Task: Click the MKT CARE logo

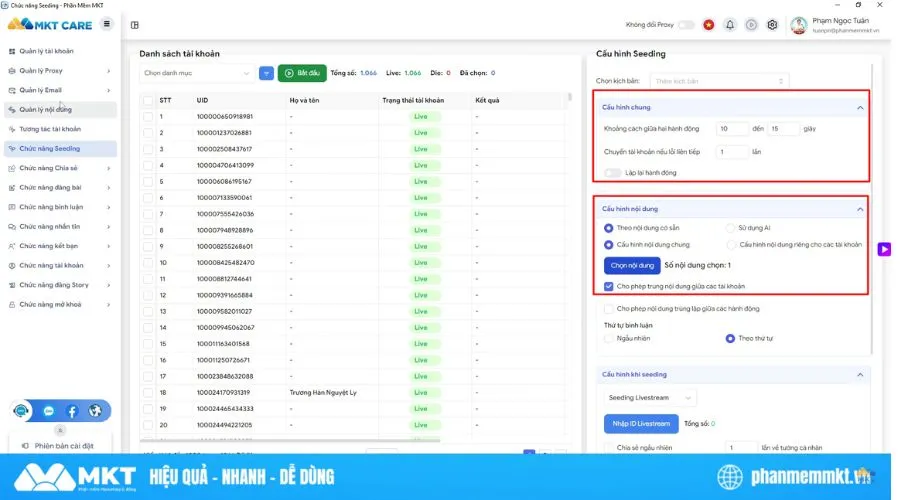Action: (50, 25)
